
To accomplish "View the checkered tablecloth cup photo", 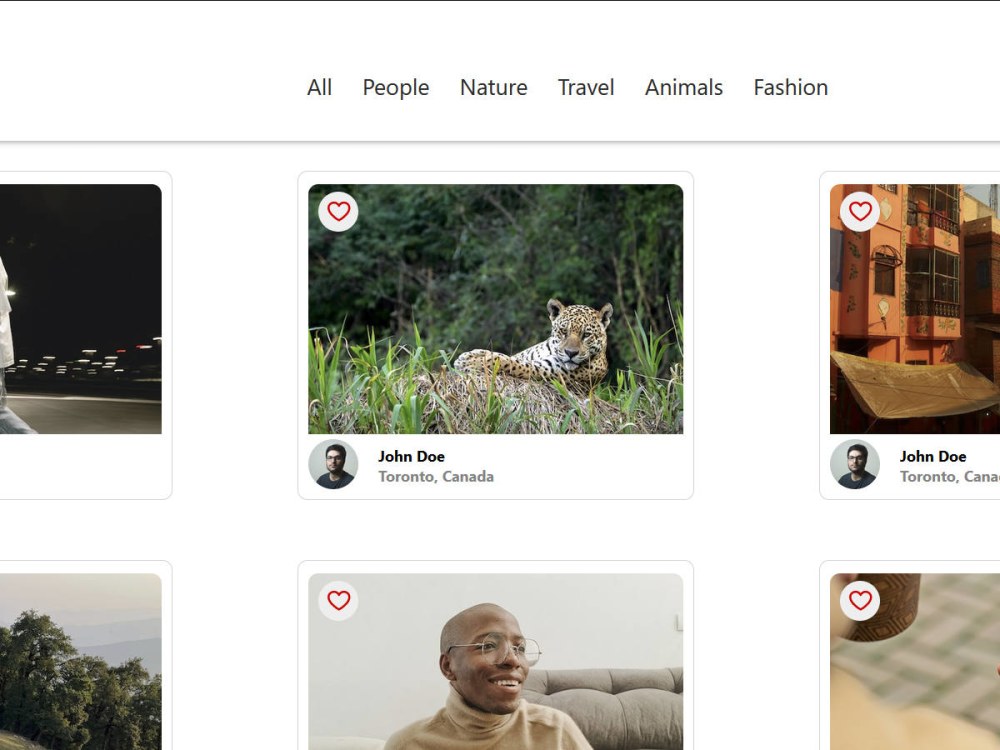I will [915, 661].
